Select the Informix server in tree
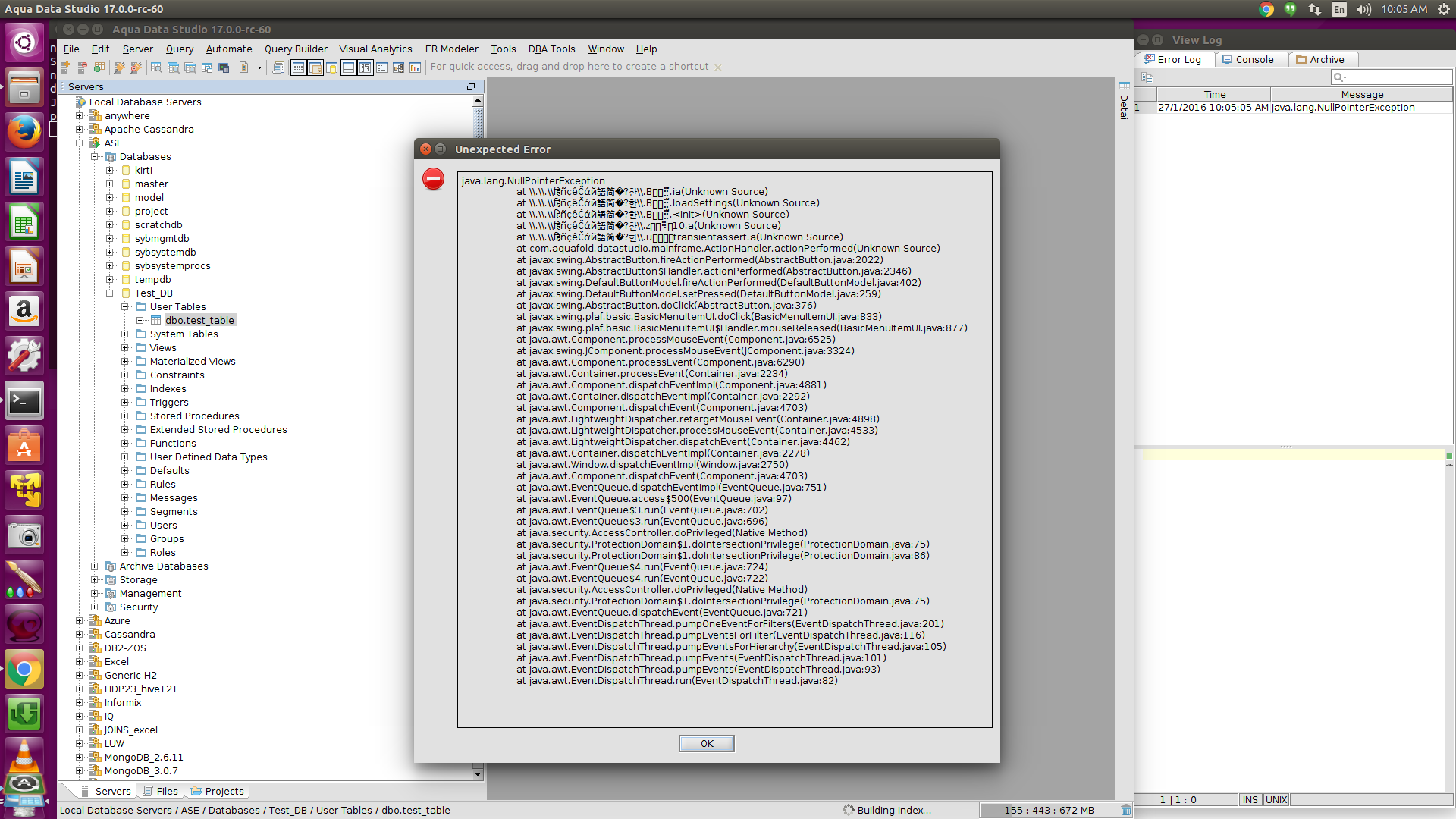The width and height of the screenshot is (1456, 819). click(123, 702)
